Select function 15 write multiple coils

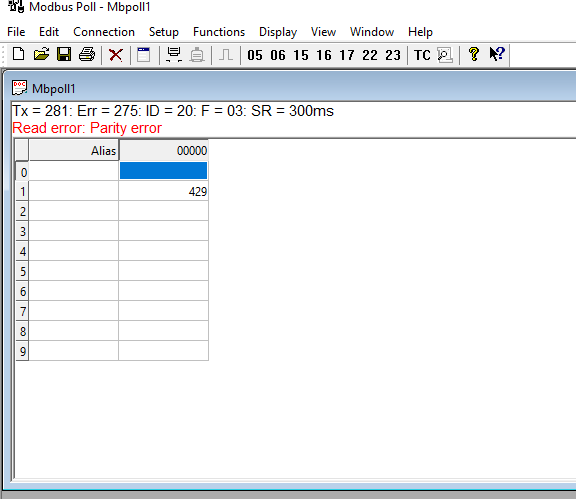pyautogui.click(x=301, y=55)
